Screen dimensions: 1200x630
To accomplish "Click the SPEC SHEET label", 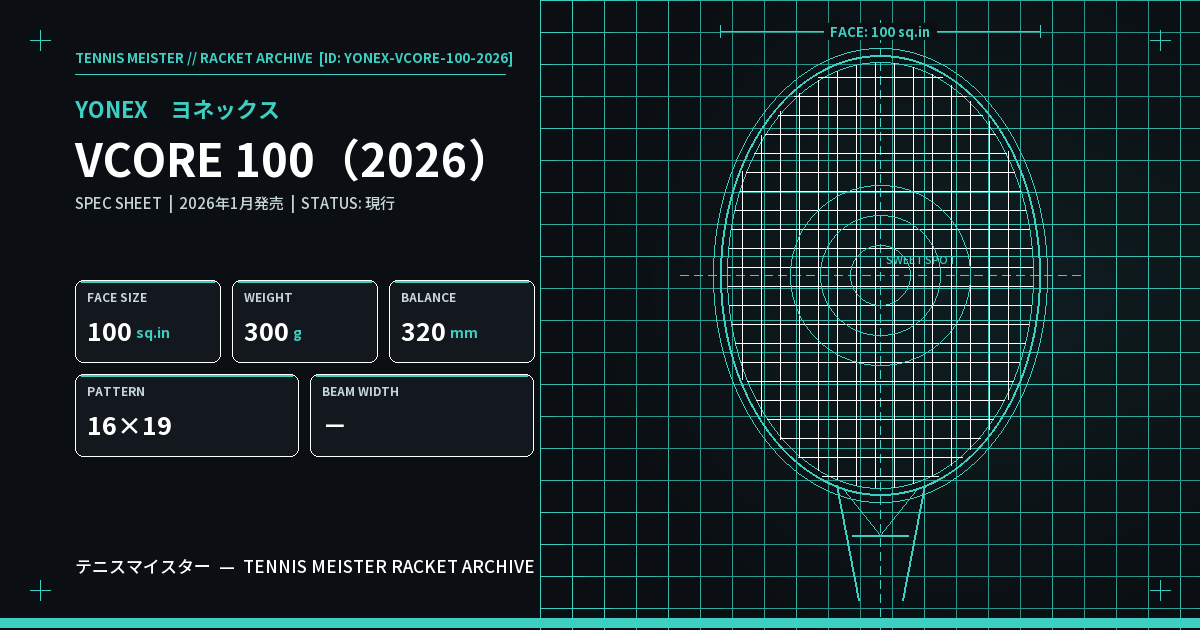I will click(x=118, y=203).
